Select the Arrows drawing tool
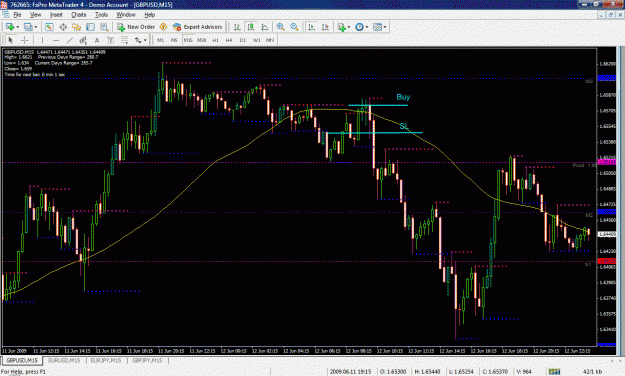 pos(138,40)
